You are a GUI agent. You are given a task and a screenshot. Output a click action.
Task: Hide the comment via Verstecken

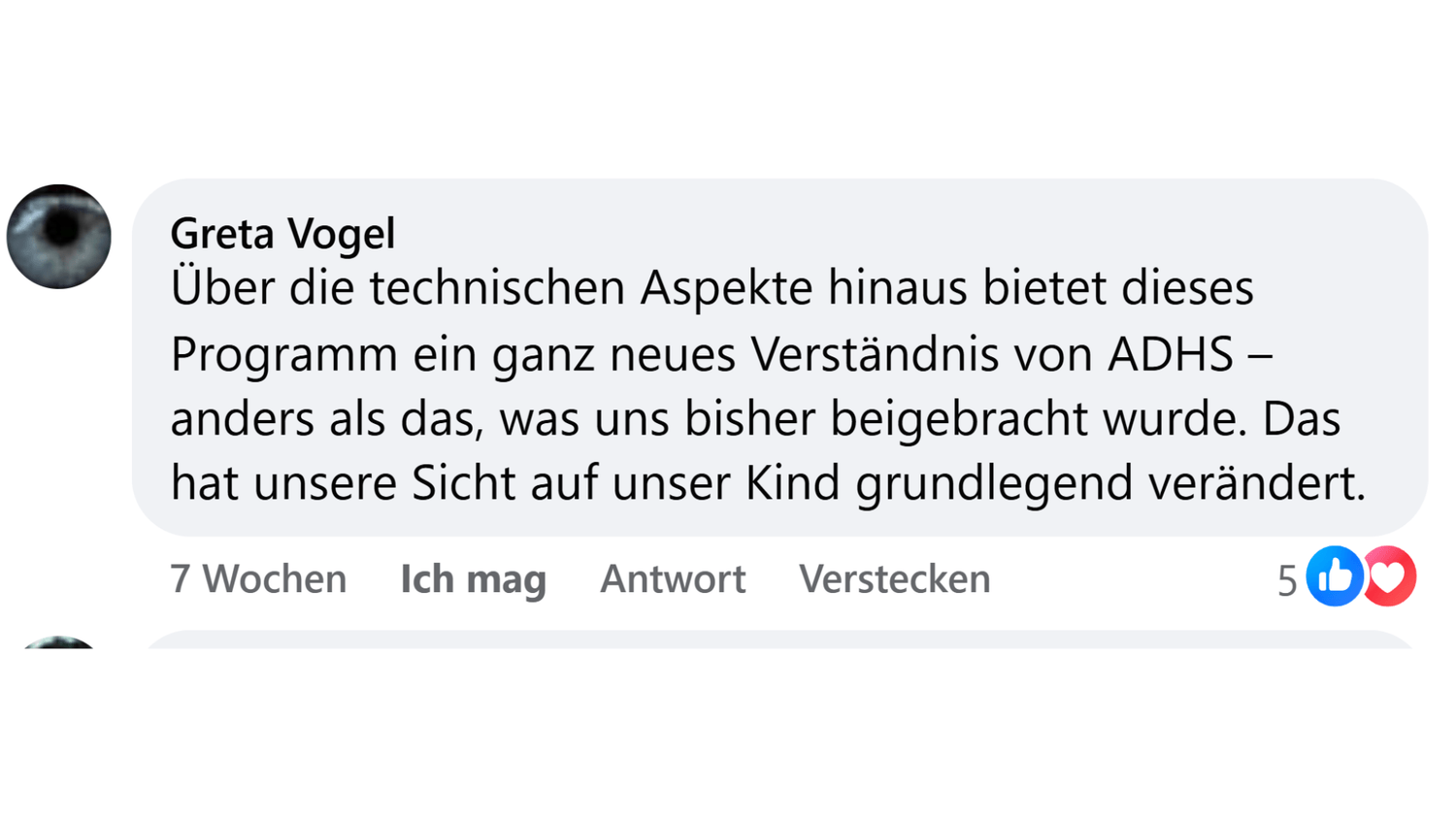894,579
